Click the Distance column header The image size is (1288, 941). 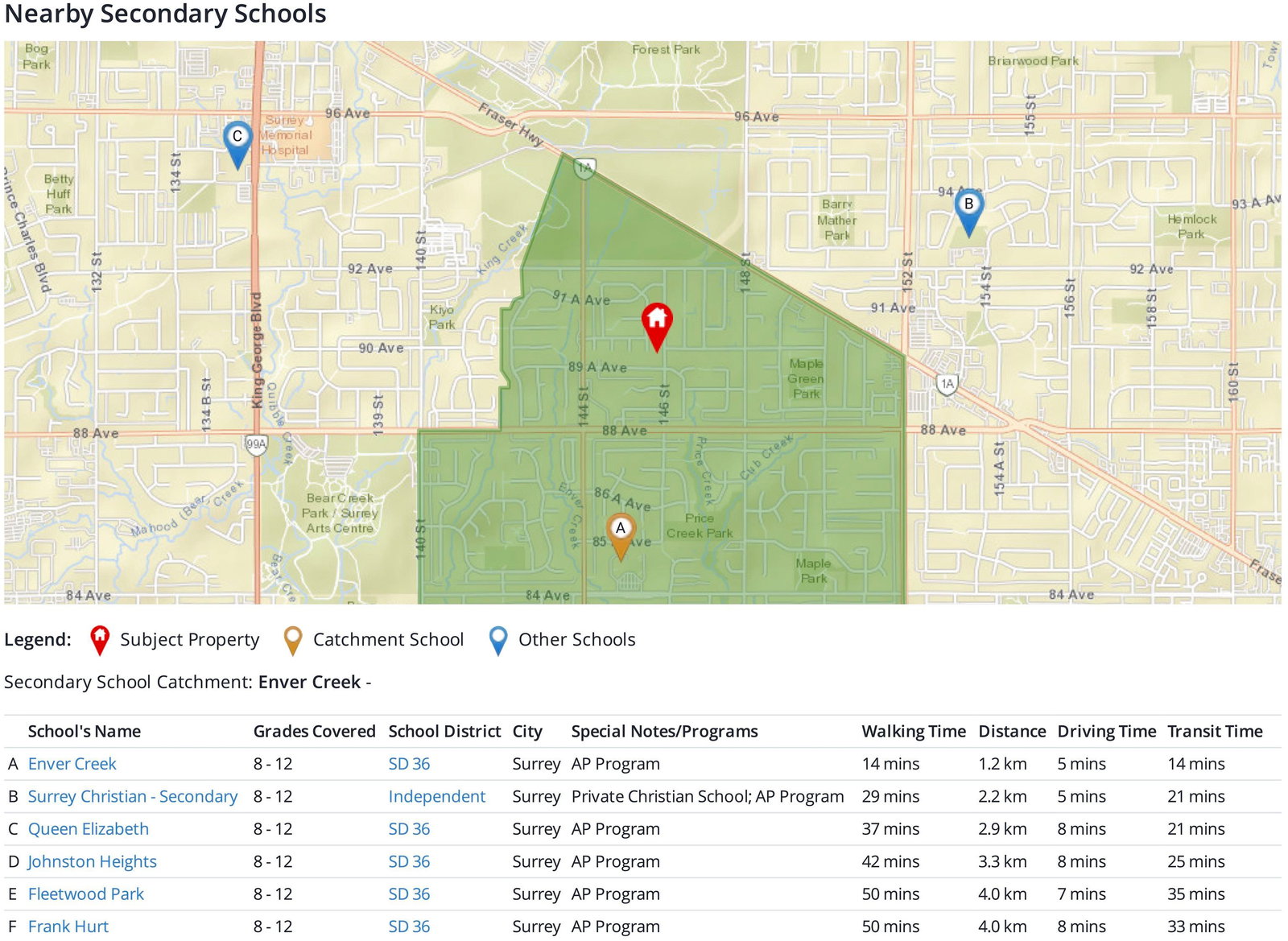[1012, 732]
